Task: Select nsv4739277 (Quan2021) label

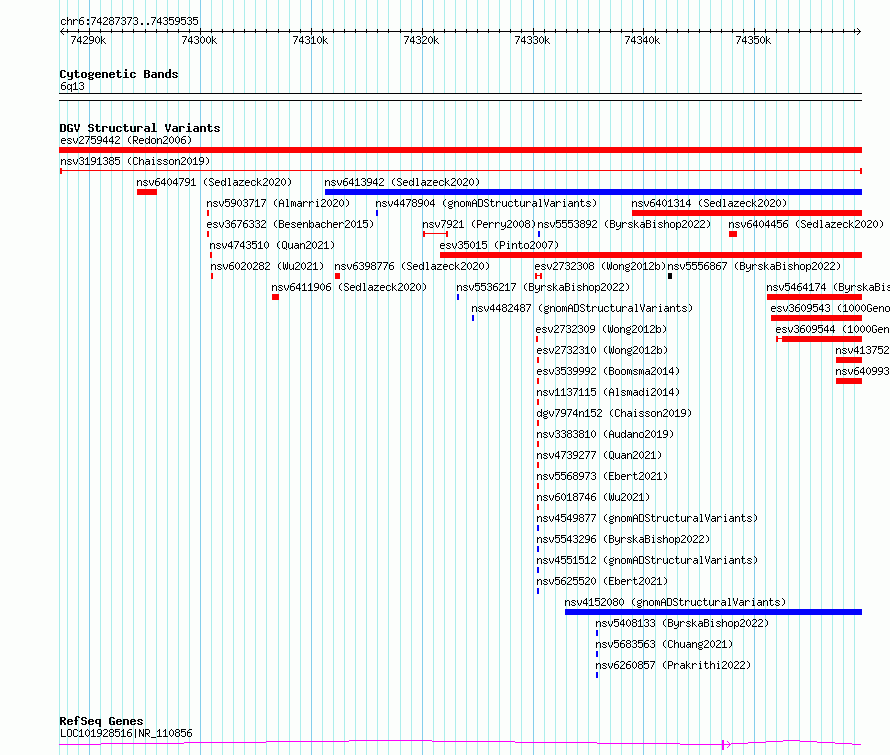Action: (599, 455)
